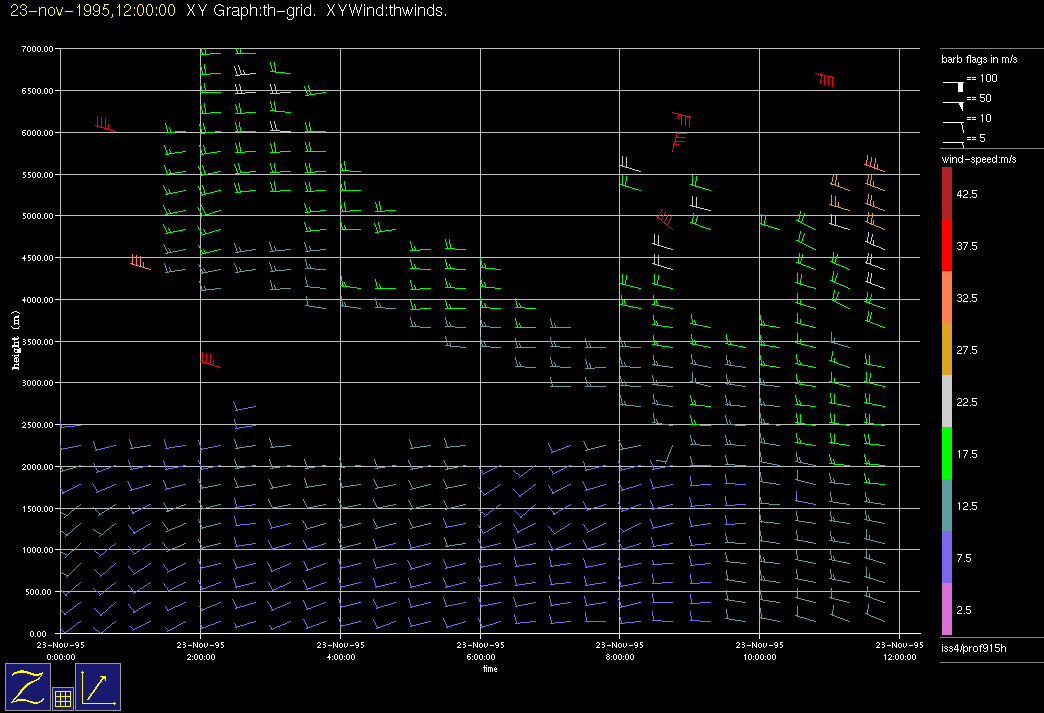The image size is (1044, 713).
Task: Click the 6:00:00 time axis label
Action: coord(480,657)
